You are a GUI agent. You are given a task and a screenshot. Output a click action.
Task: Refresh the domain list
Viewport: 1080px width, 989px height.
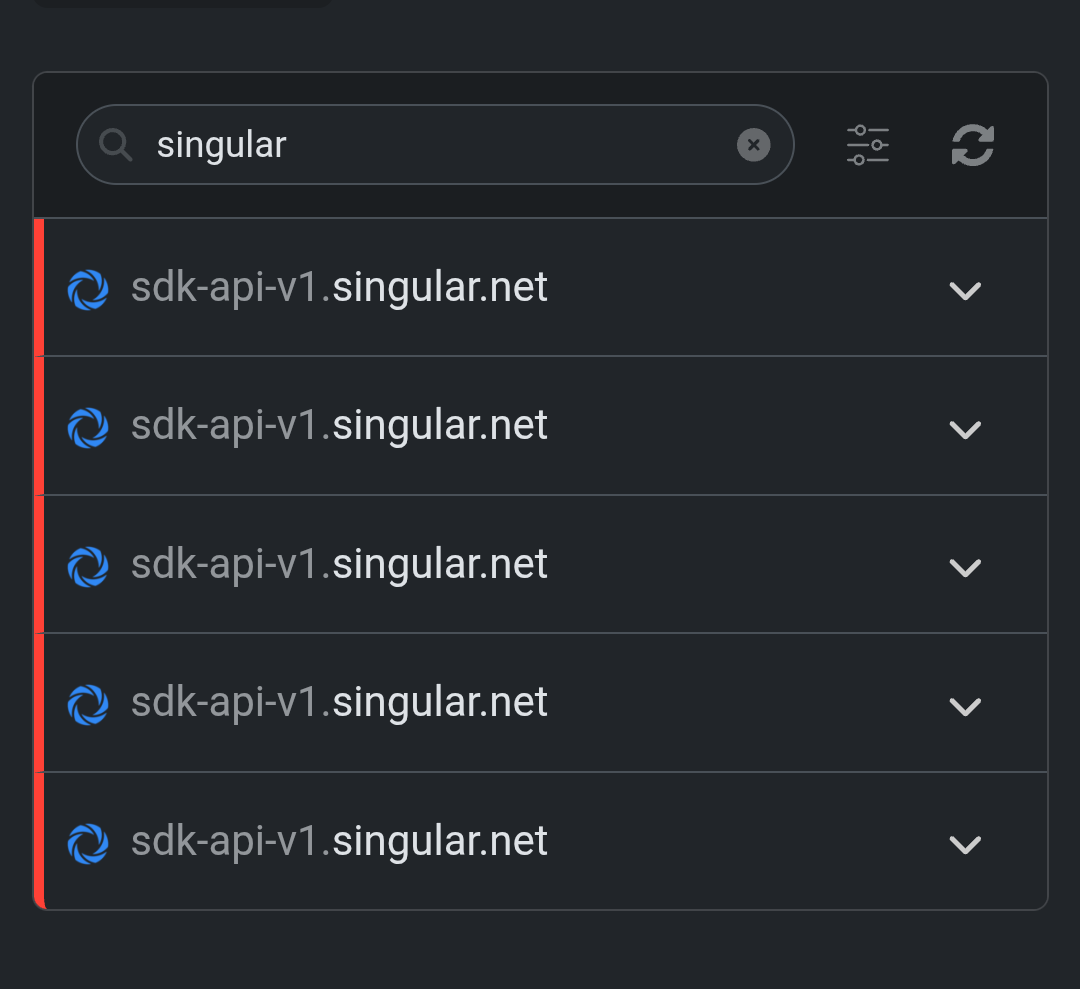tap(972, 145)
